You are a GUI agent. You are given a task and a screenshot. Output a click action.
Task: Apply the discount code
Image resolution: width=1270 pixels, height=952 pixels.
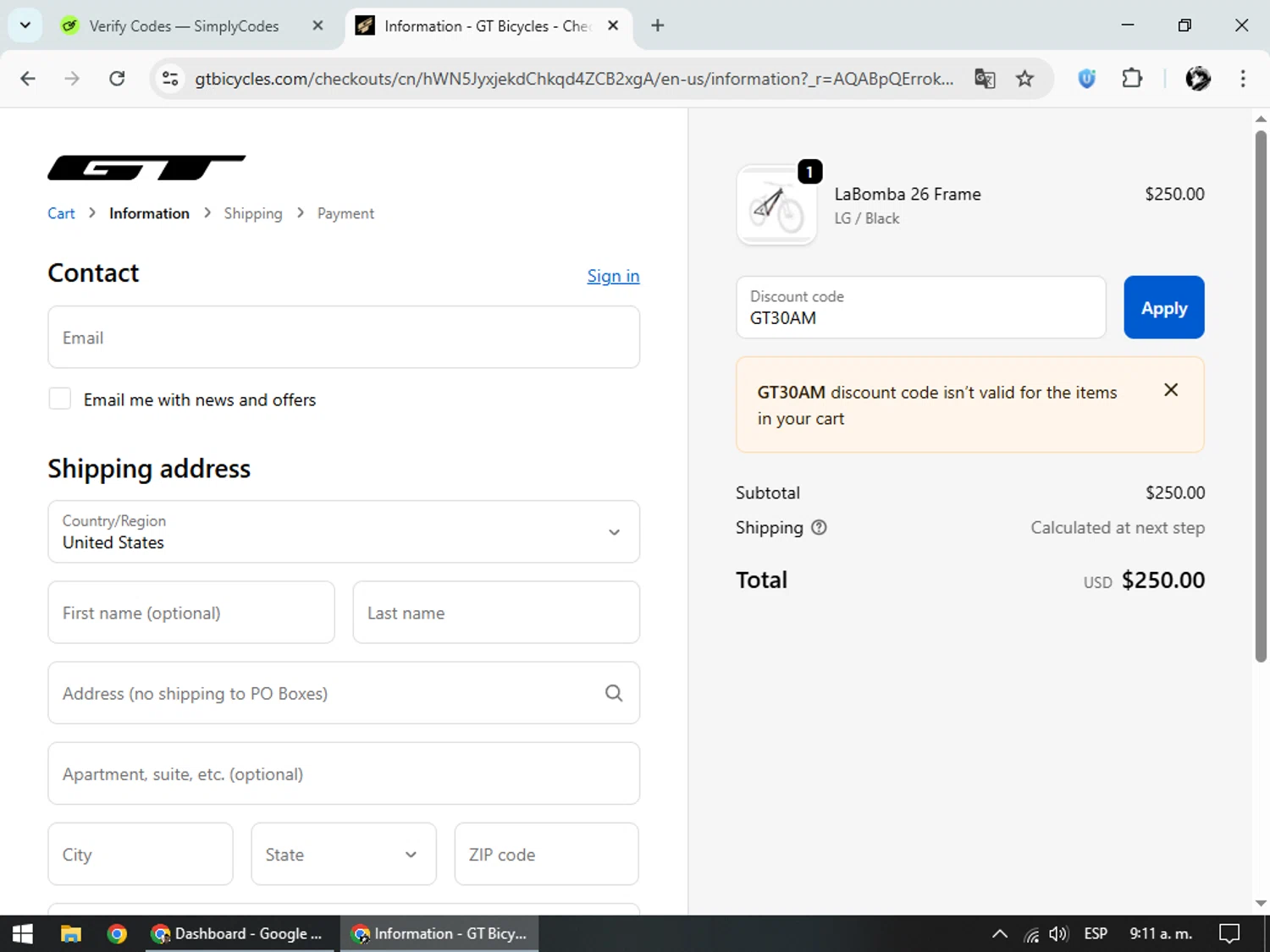(1164, 307)
